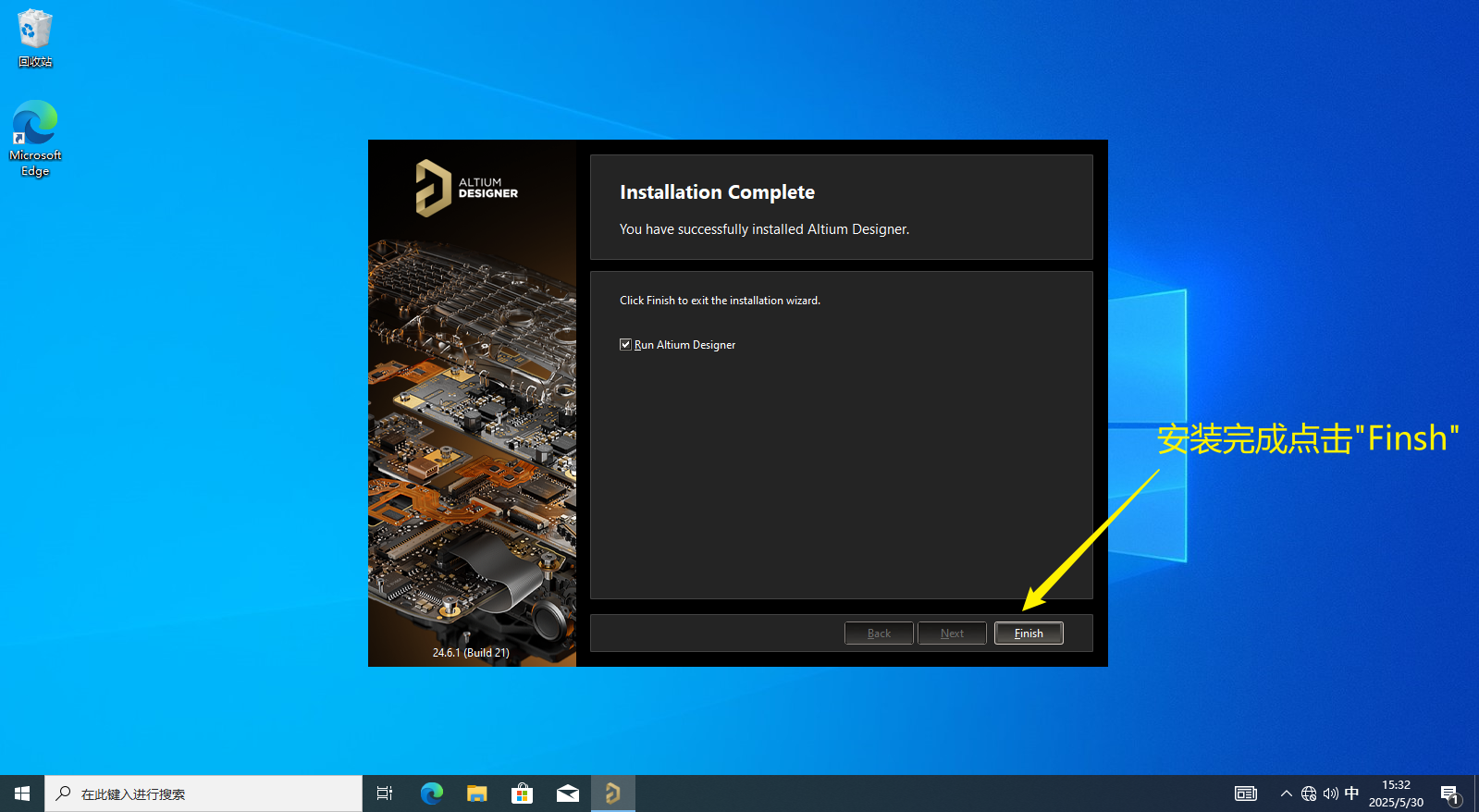Switch the IME language indicator 中
Image resolution: width=1479 pixels, height=812 pixels.
pyautogui.click(x=1351, y=794)
